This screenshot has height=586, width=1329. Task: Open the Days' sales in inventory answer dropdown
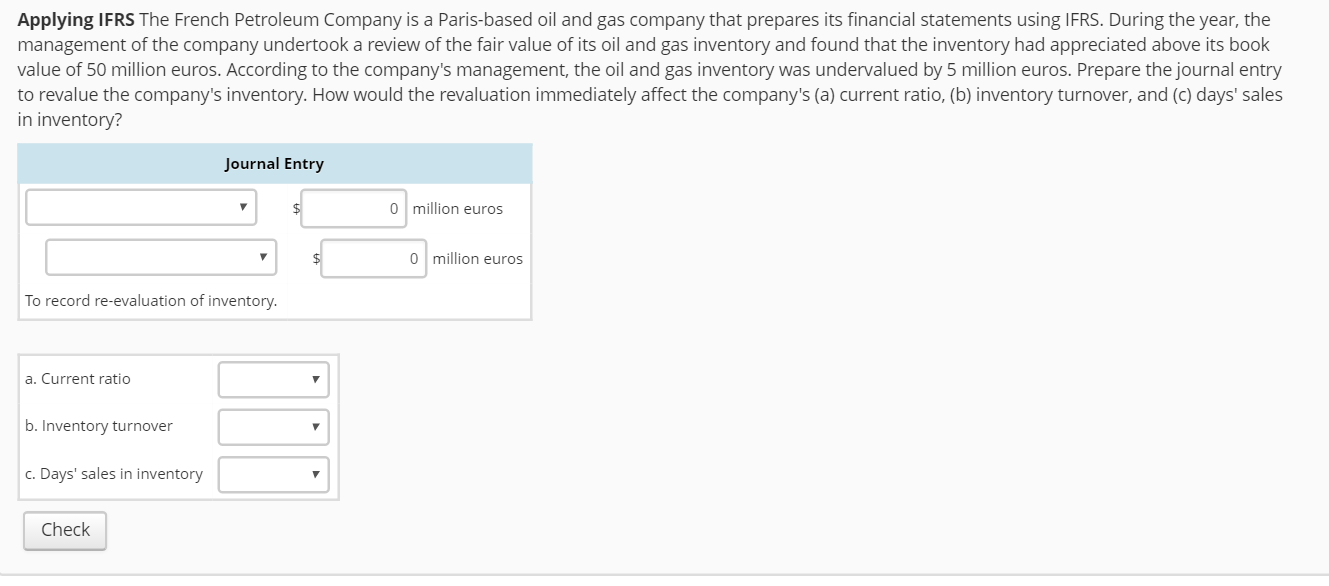tap(273, 475)
